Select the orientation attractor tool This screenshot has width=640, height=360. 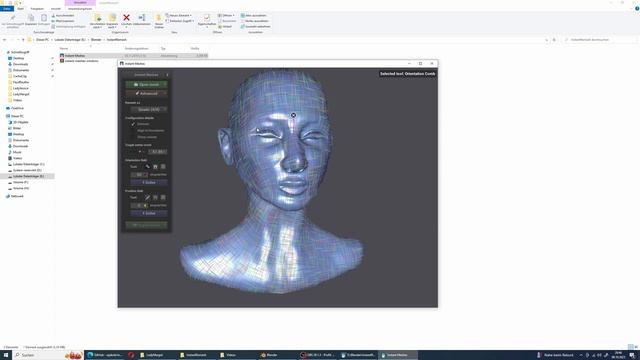click(x=155, y=167)
